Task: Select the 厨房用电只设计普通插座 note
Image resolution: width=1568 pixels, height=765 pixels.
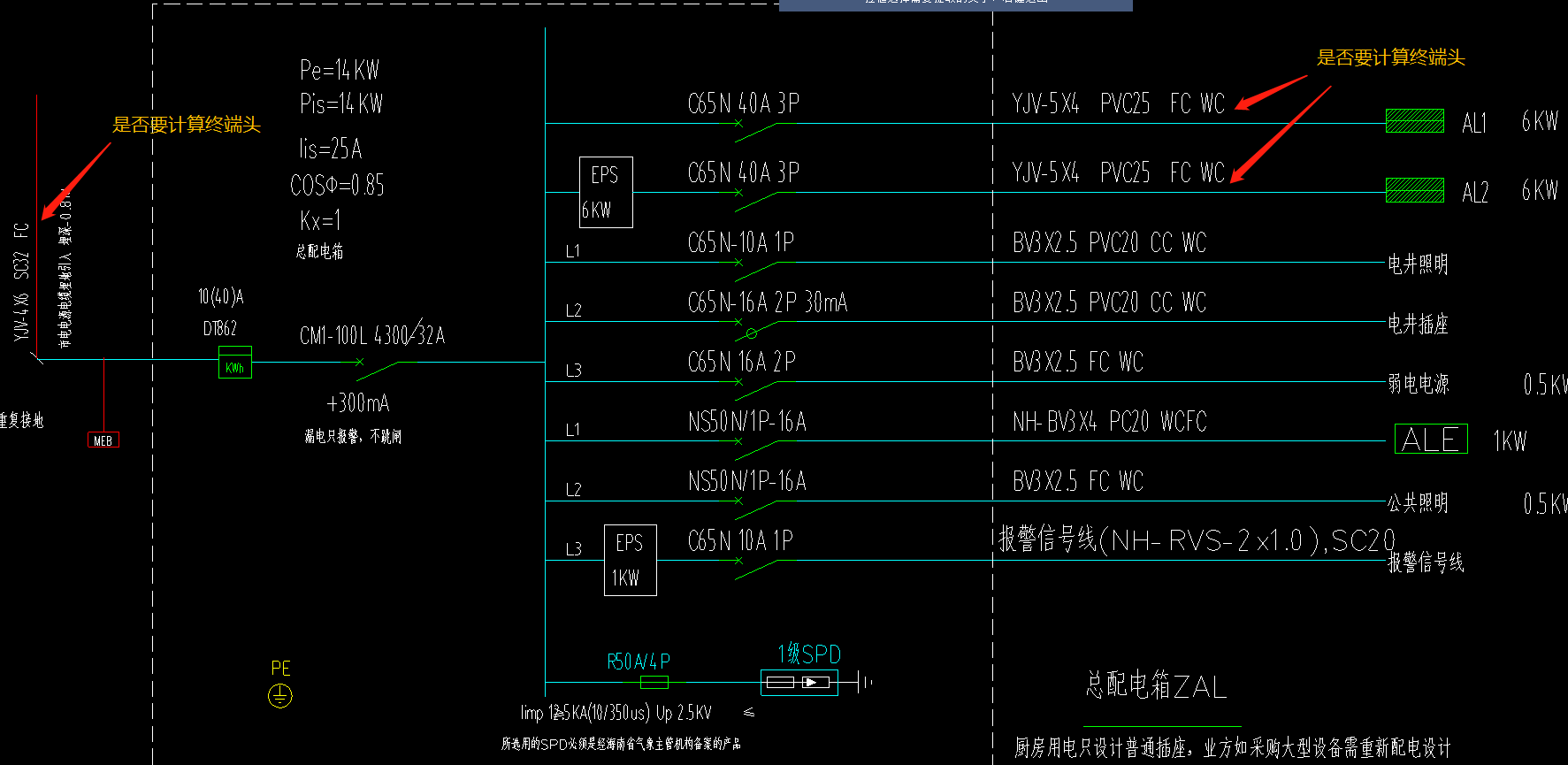Action: point(1233,748)
